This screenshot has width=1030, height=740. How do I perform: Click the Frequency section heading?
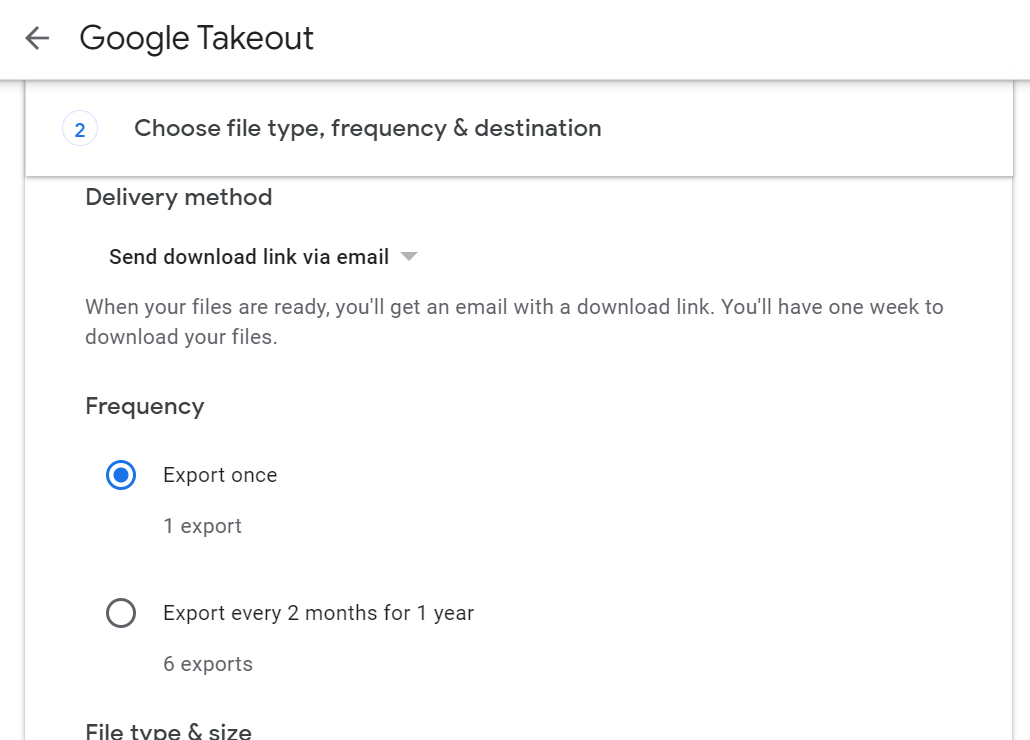click(x=145, y=406)
